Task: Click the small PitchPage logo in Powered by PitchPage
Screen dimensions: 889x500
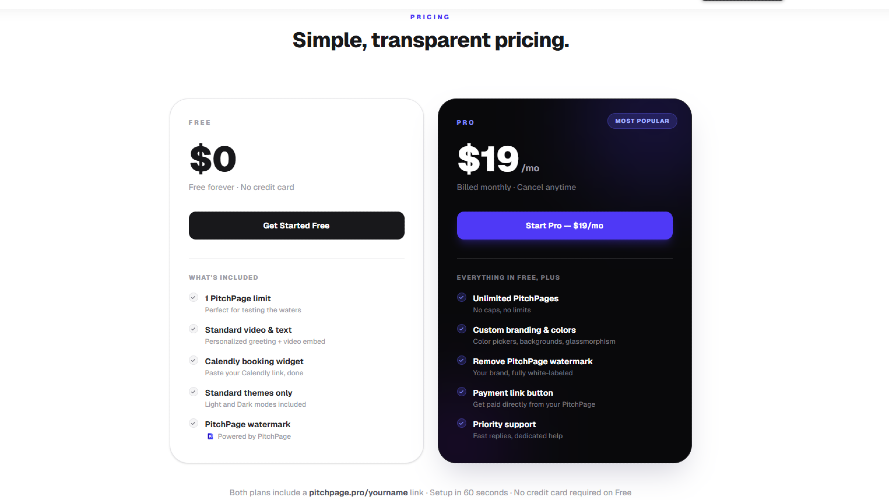Action: (210, 437)
